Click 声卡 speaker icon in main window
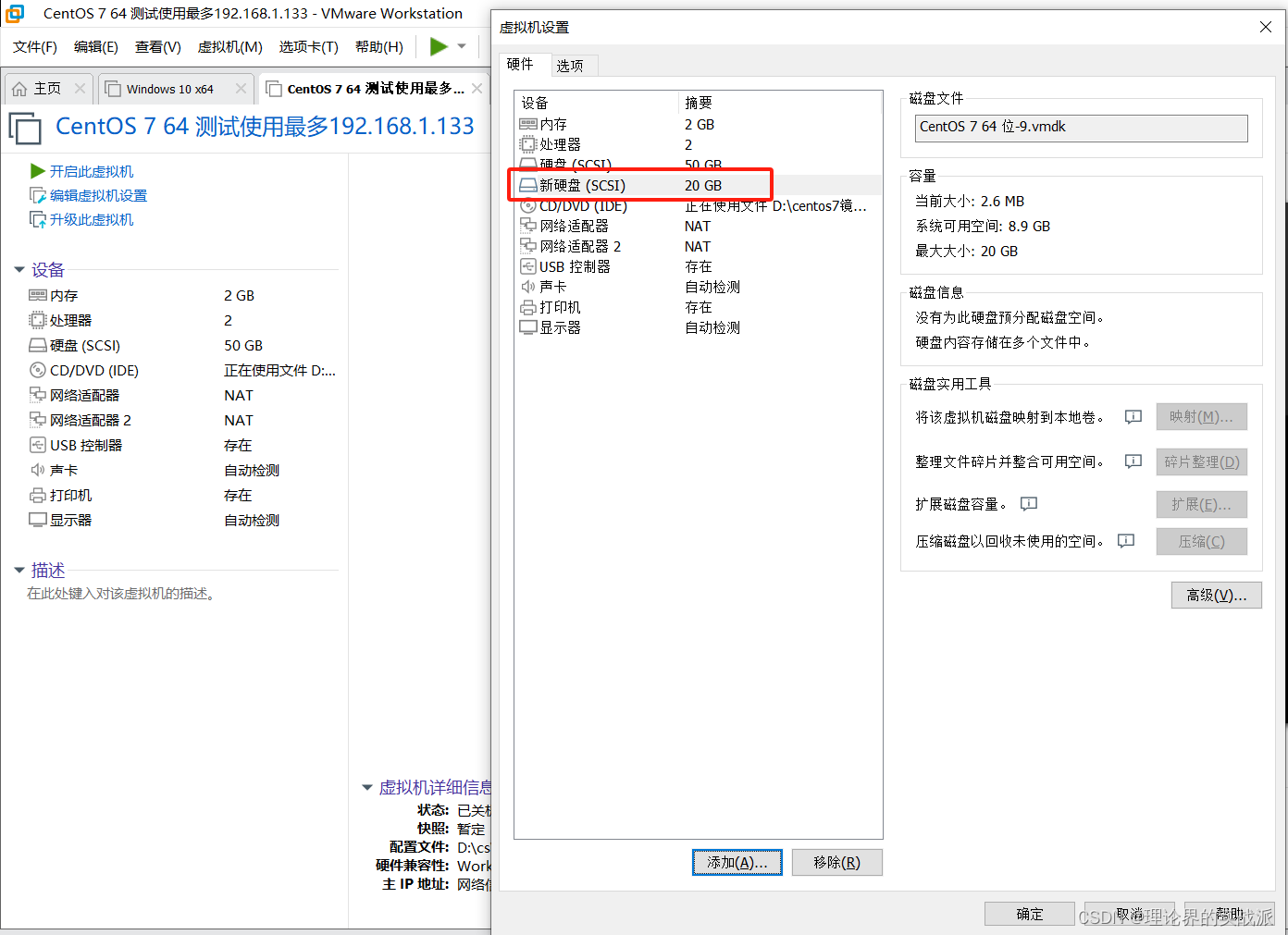This screenshot has height=935, width=1288. [38, 470]
